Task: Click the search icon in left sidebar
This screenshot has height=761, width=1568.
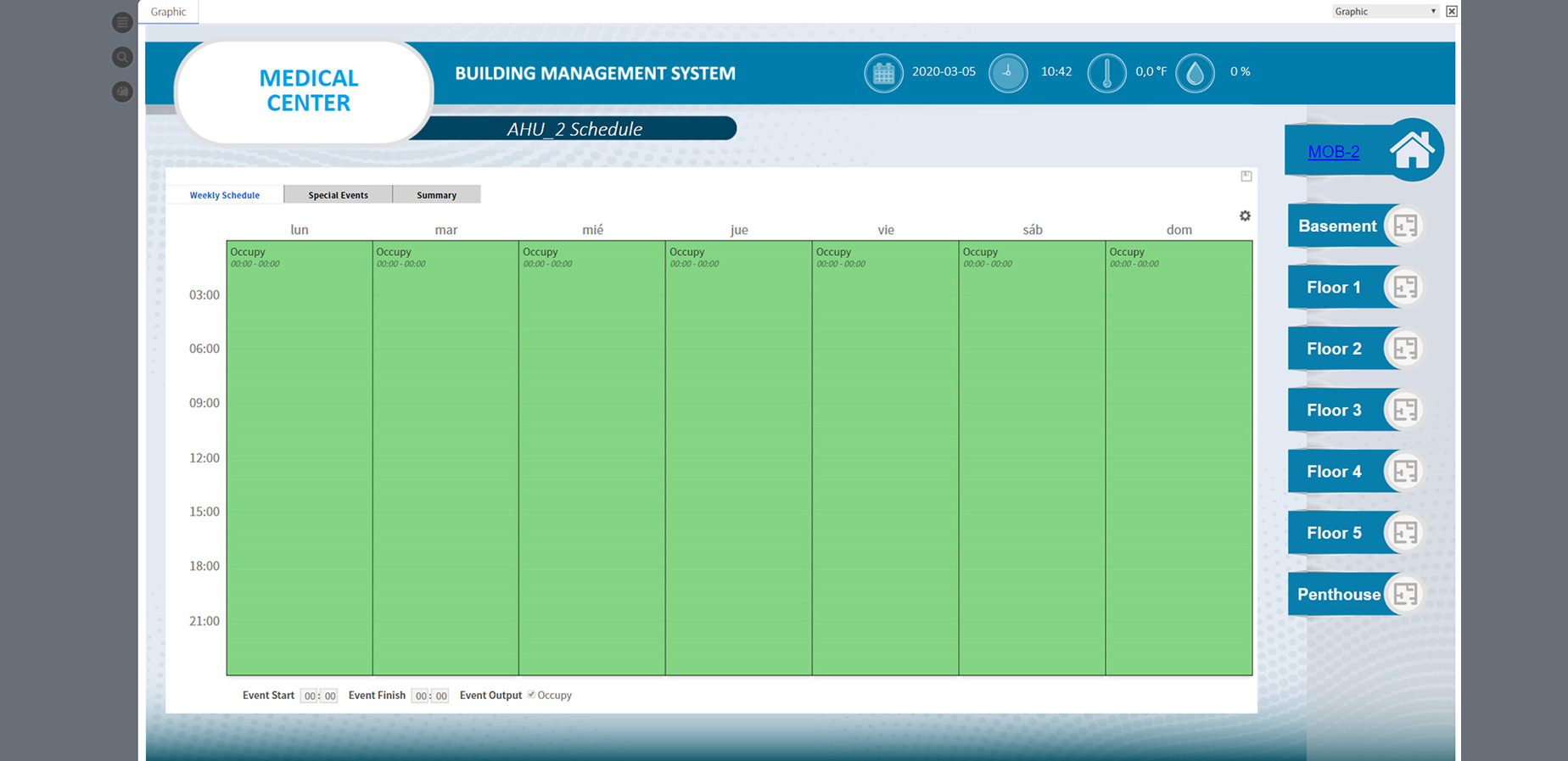Action: pyautogui.click(x=122, y=57)
